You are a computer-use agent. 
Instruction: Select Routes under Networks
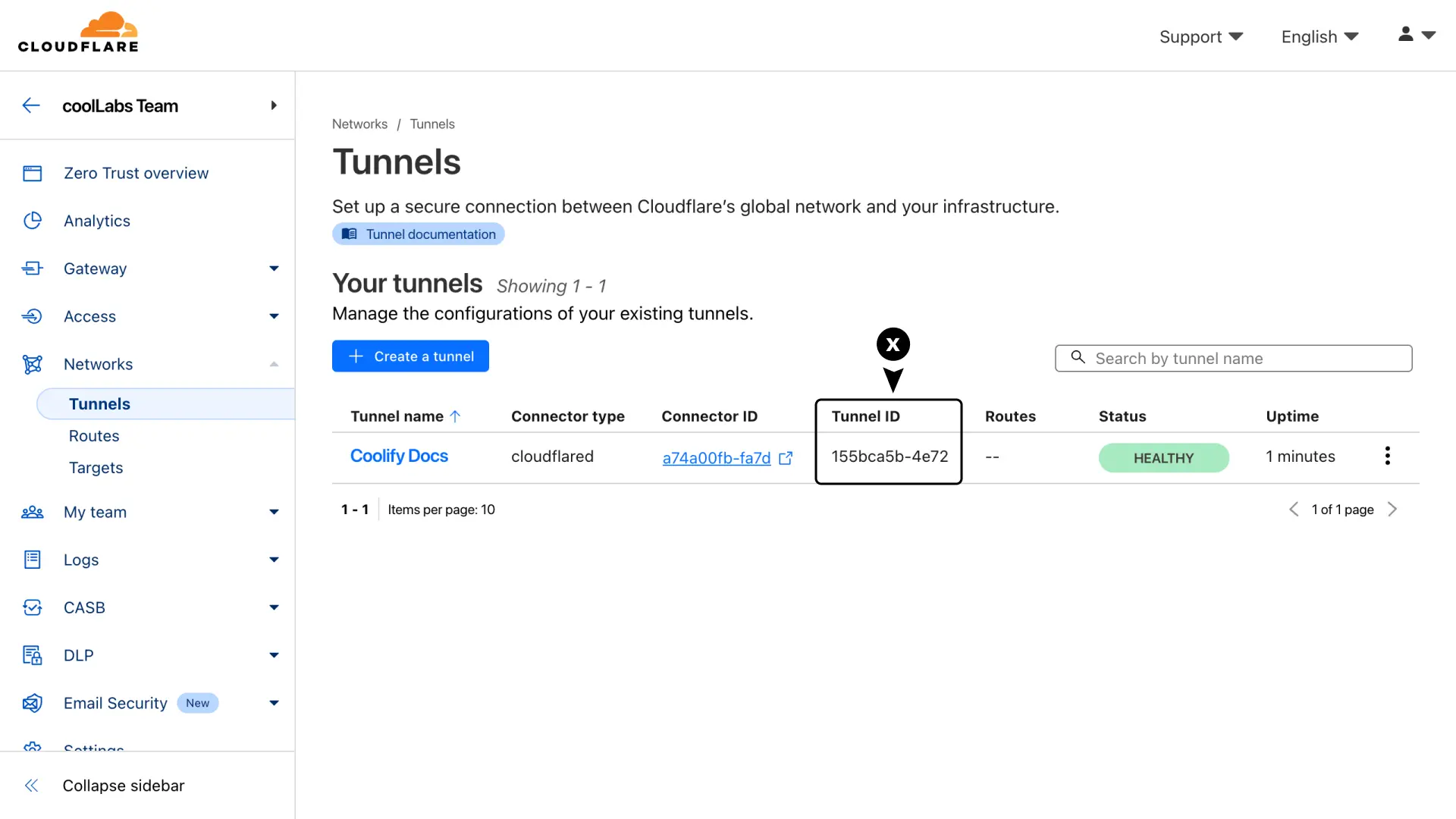(x=94, y=436)
